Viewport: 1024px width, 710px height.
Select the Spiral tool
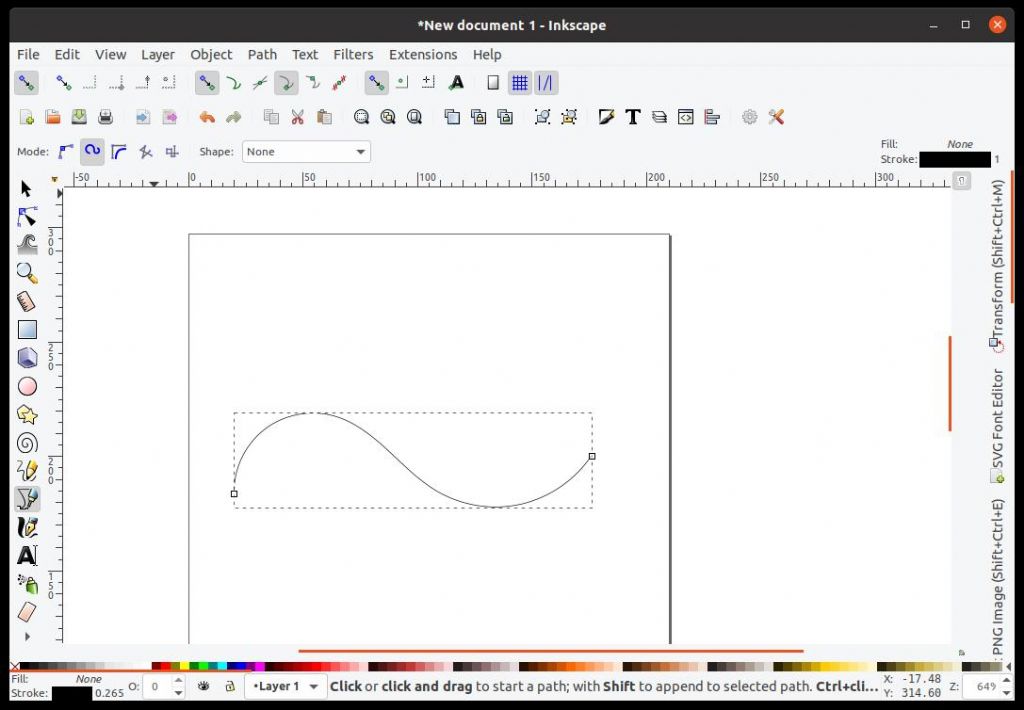pyautogui.click(x=27, y=443)
